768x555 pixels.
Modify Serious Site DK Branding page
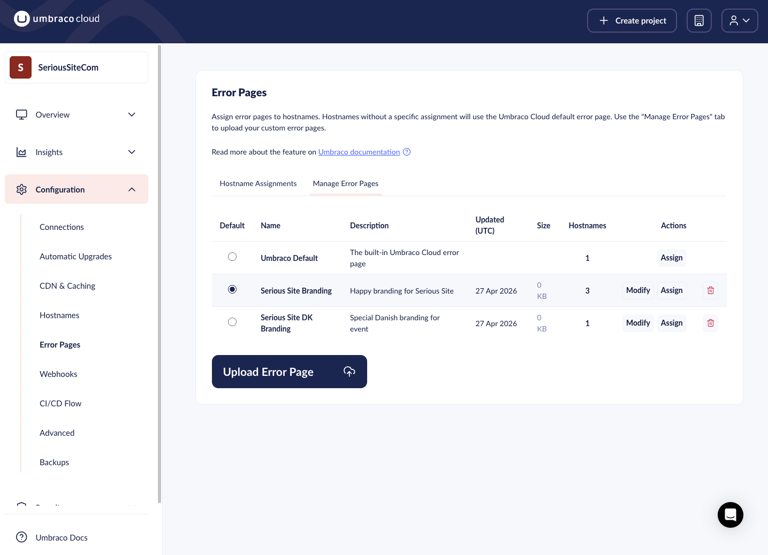(x=638, y=323)
